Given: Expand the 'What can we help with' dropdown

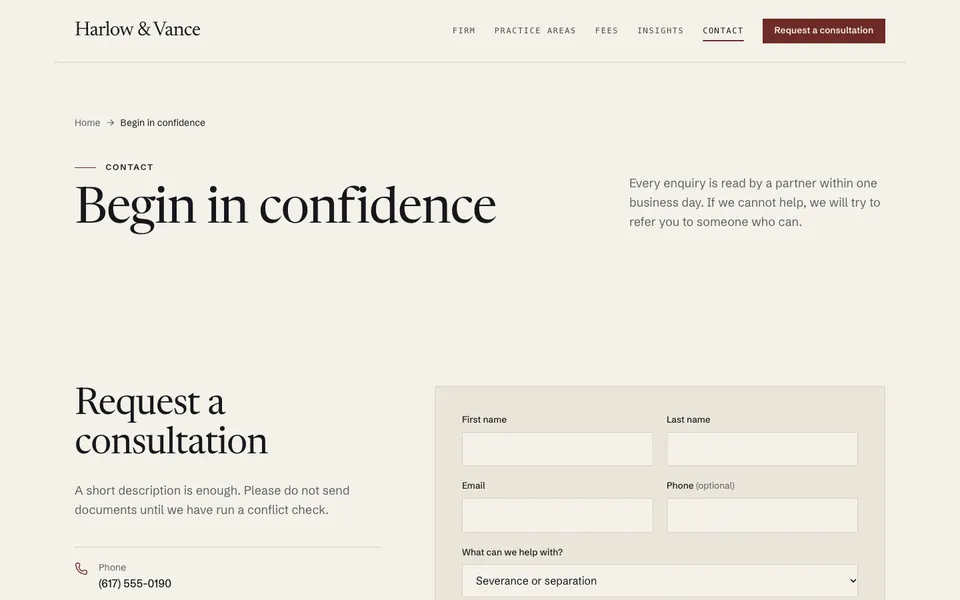Looking at the screenshot, I should [660, 580].
